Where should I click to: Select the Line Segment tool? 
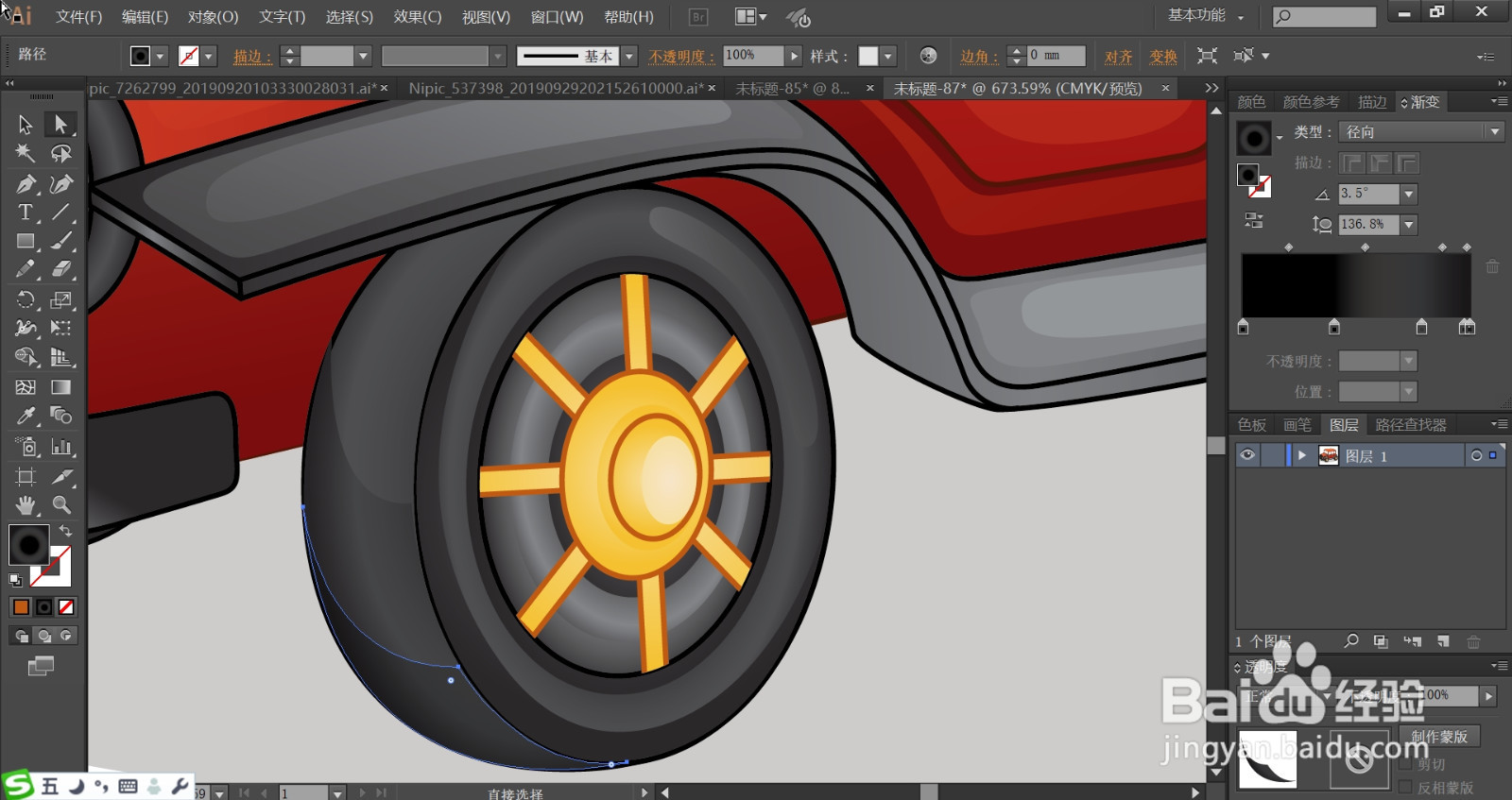[60, 213]
